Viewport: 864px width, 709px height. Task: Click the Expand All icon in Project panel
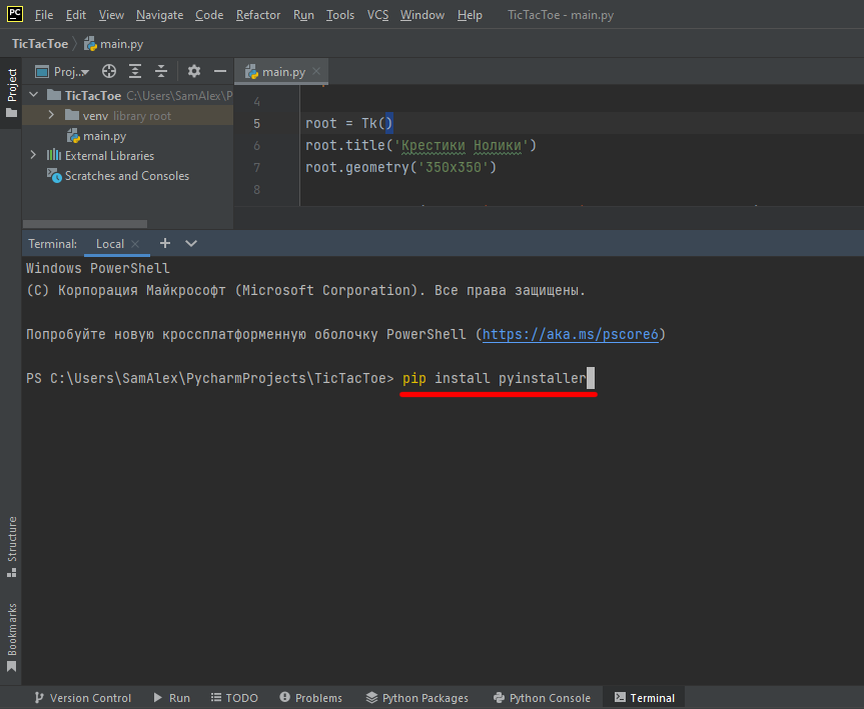tap(134, 71)
